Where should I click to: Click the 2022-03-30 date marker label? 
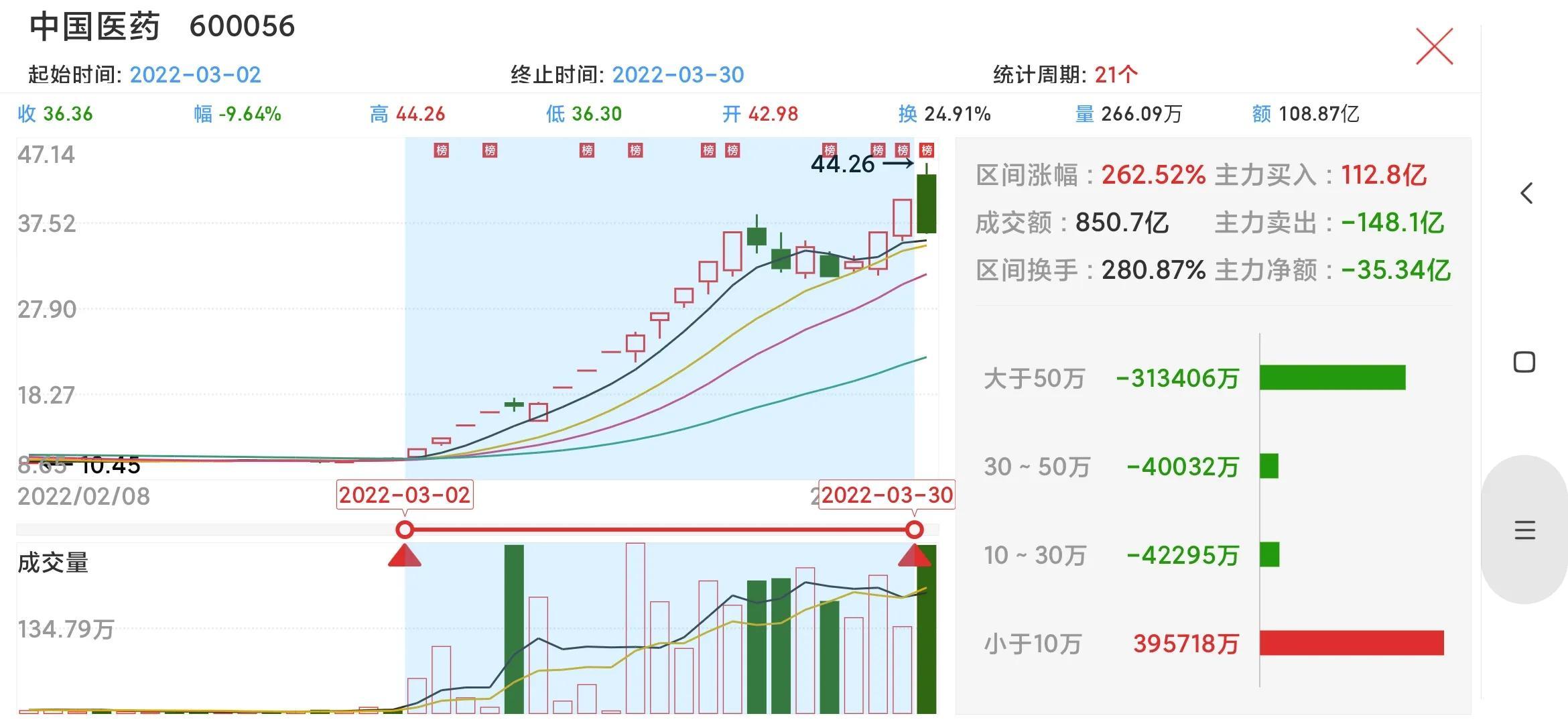[887, 495]
